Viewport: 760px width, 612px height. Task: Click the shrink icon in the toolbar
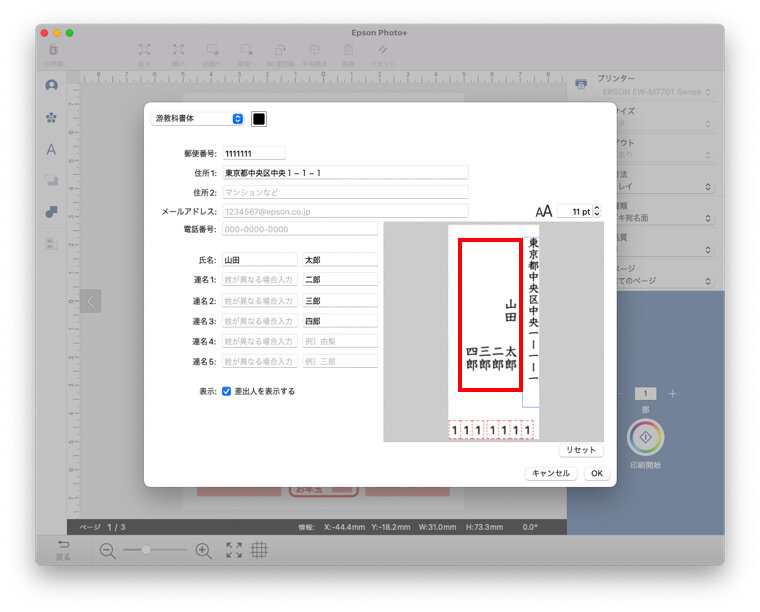178,49
